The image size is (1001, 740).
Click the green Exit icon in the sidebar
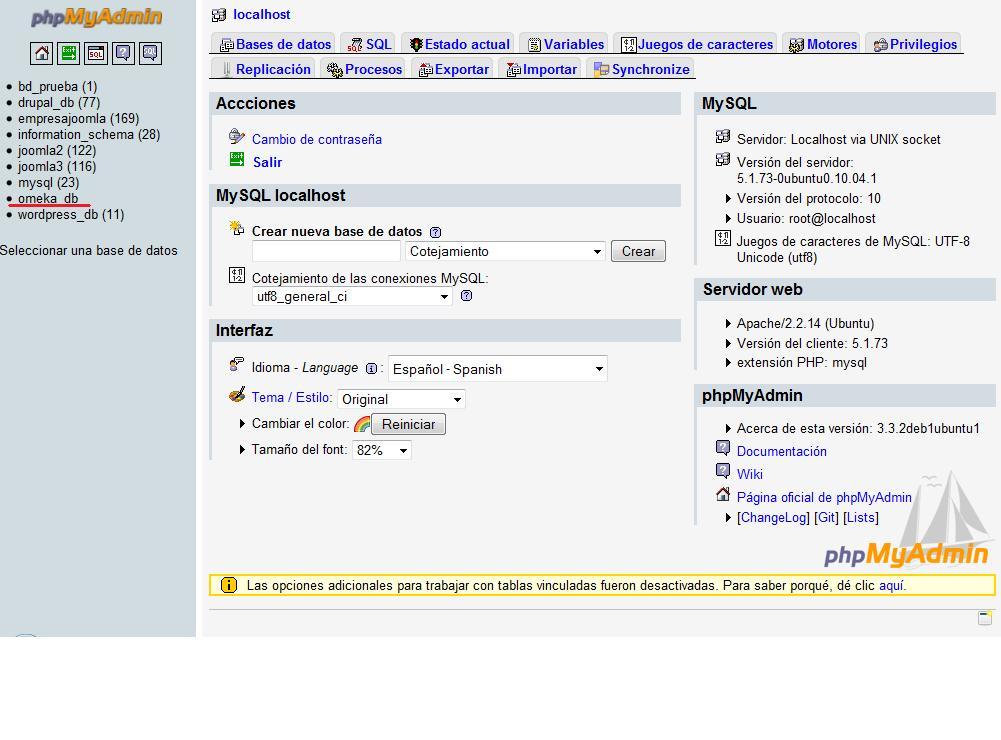pos(68,53)
